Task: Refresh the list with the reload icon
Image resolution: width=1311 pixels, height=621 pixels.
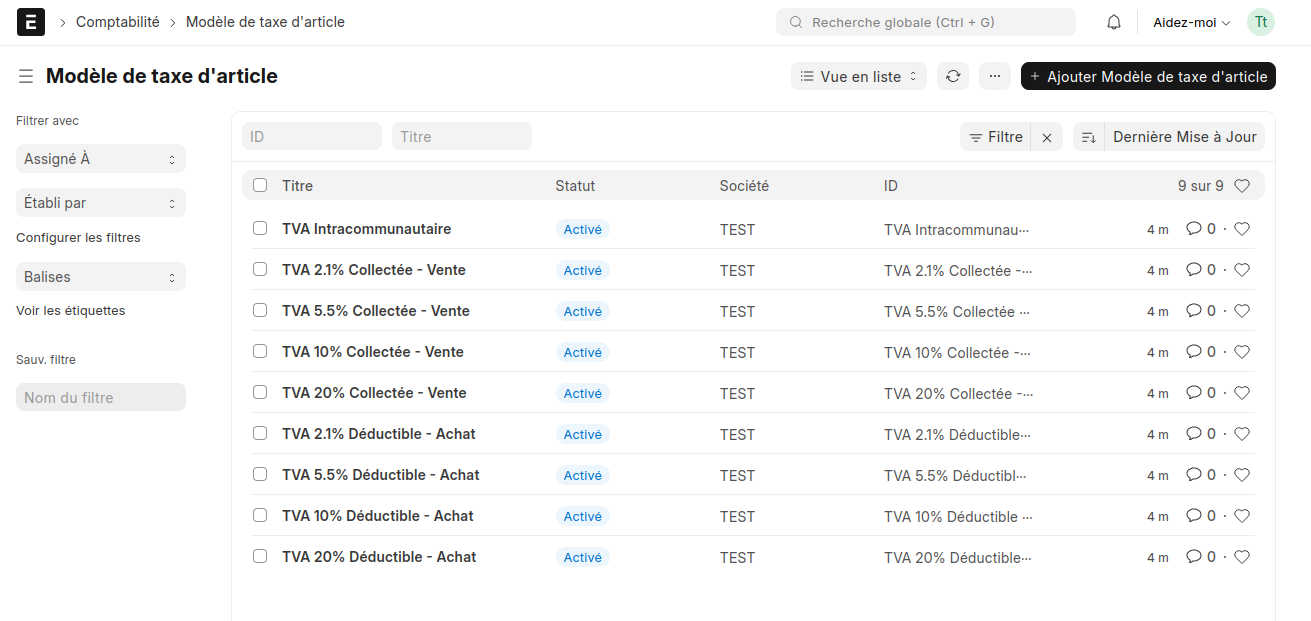Action: point(953,76)
